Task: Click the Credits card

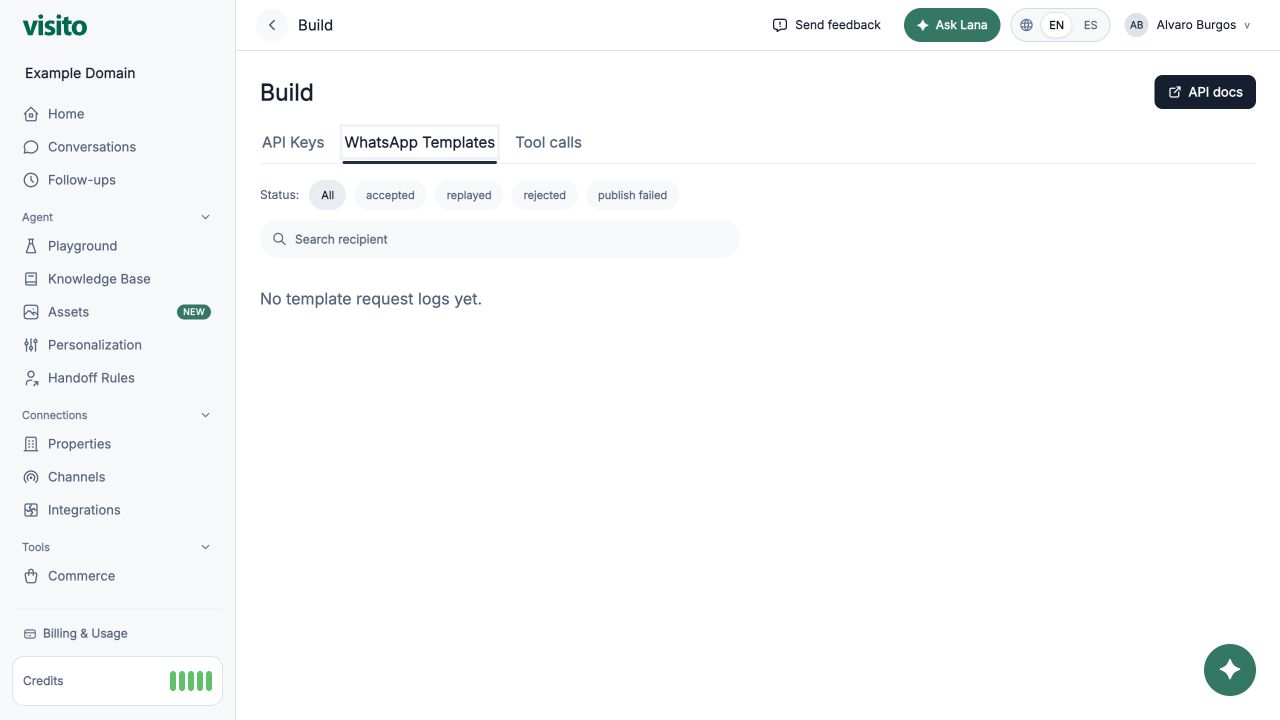Action: click(117, 681)
